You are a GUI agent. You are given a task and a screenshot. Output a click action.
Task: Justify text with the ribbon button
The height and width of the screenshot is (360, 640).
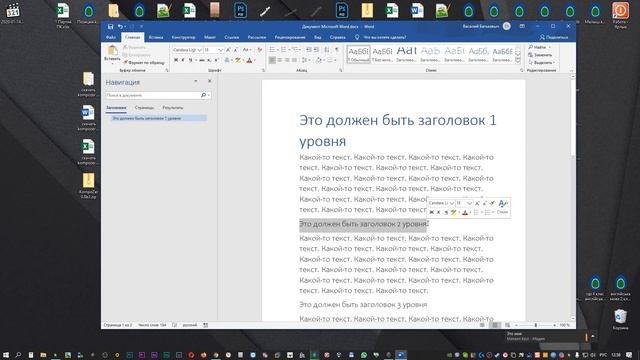[x=295, y=60]
